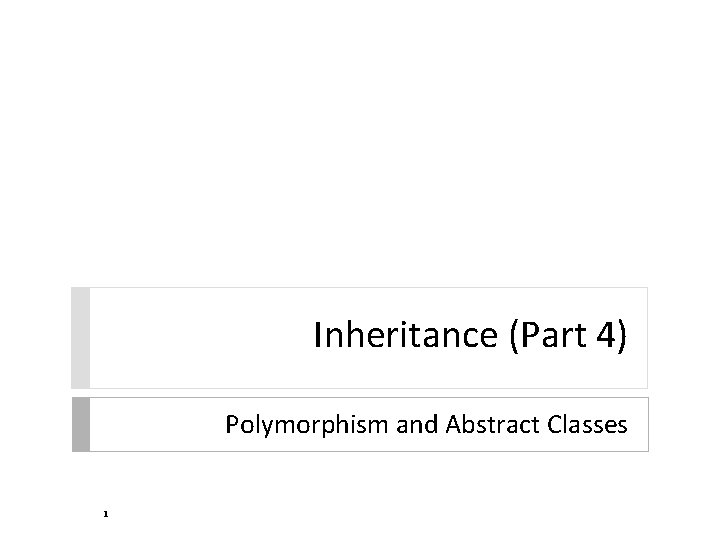Click the letter 'I' of 'Inheritance'
The image size is (720, 540).
pos(317,338)
